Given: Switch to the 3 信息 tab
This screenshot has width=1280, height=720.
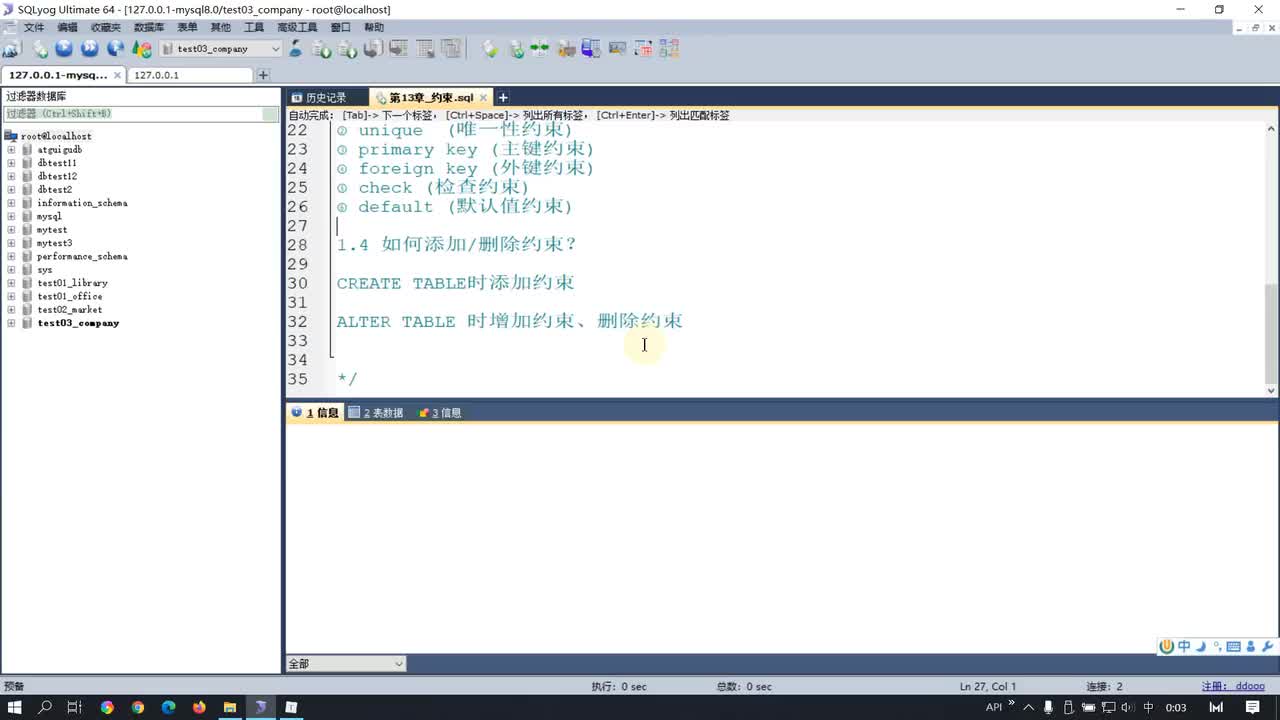Looking at the screenshot, I should point(440,413).
